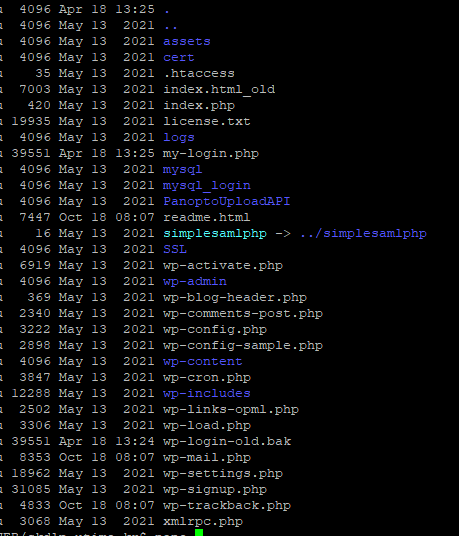
Task: Select the index.php file name
Action: [199, 106]
